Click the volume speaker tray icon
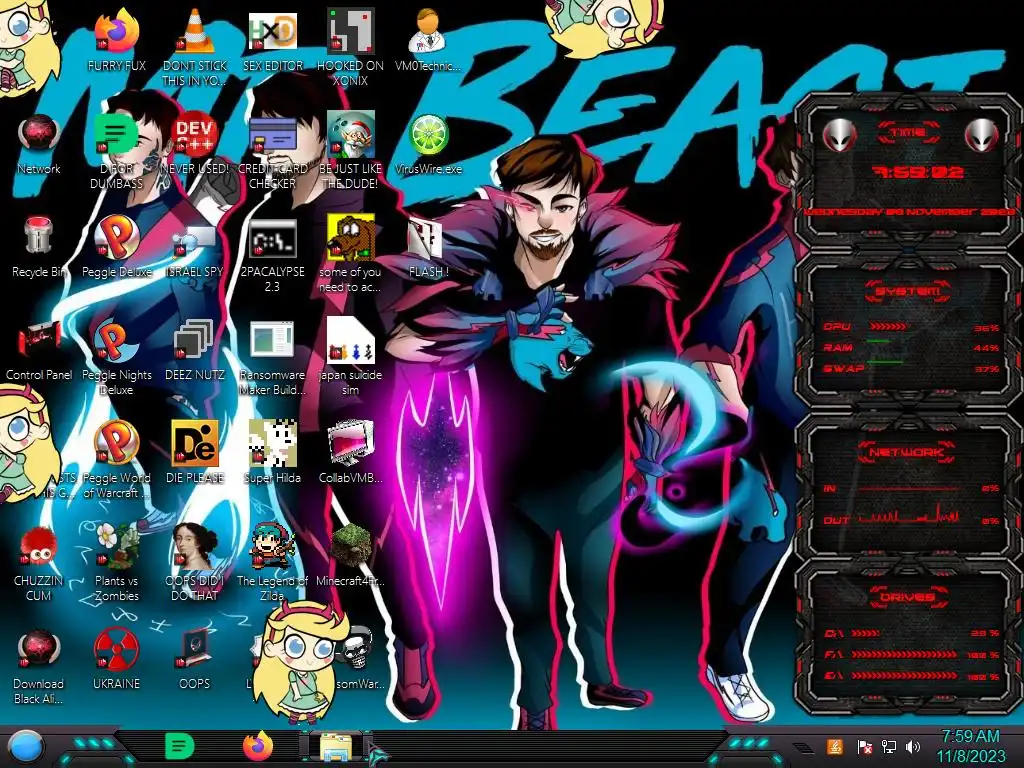 click(x=913, y=746)
